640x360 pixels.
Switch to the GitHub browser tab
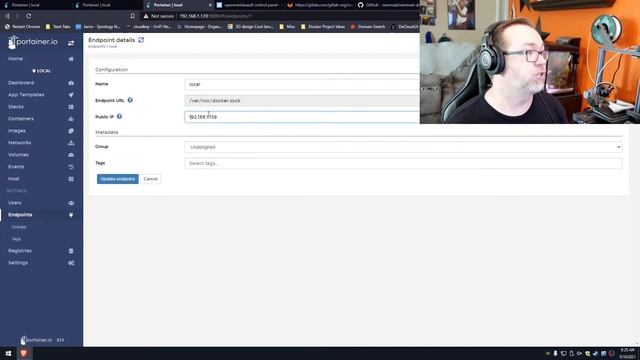[x=388, y=5]
